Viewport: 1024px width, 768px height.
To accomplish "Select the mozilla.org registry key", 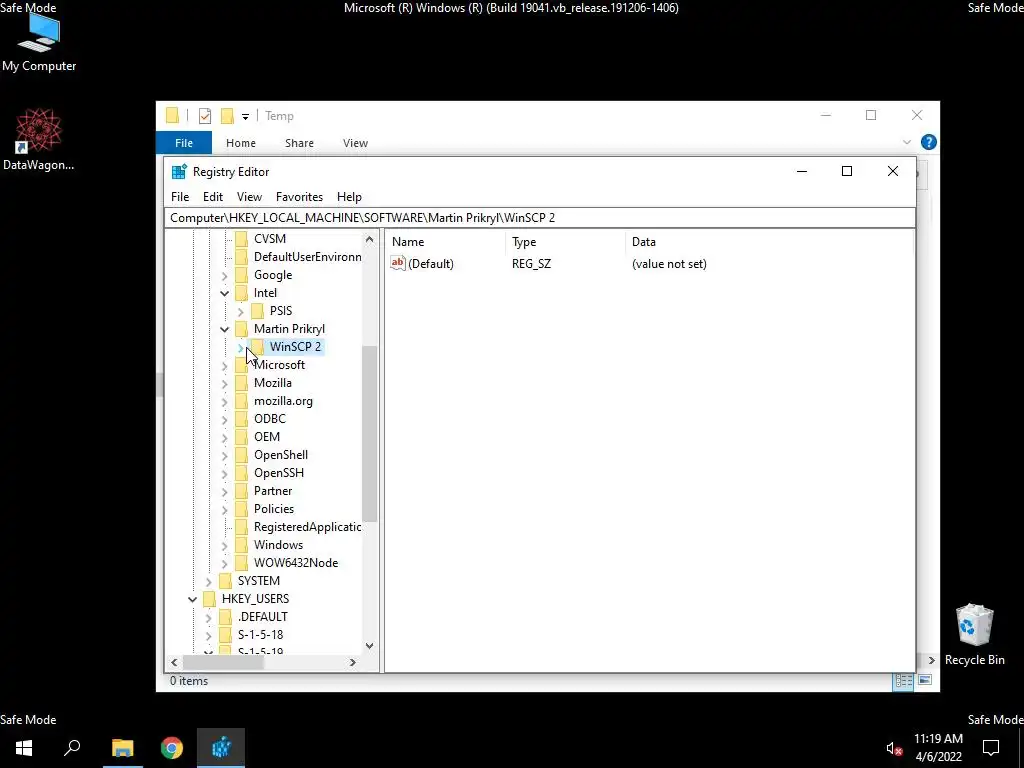I will (x=283, y=401).
